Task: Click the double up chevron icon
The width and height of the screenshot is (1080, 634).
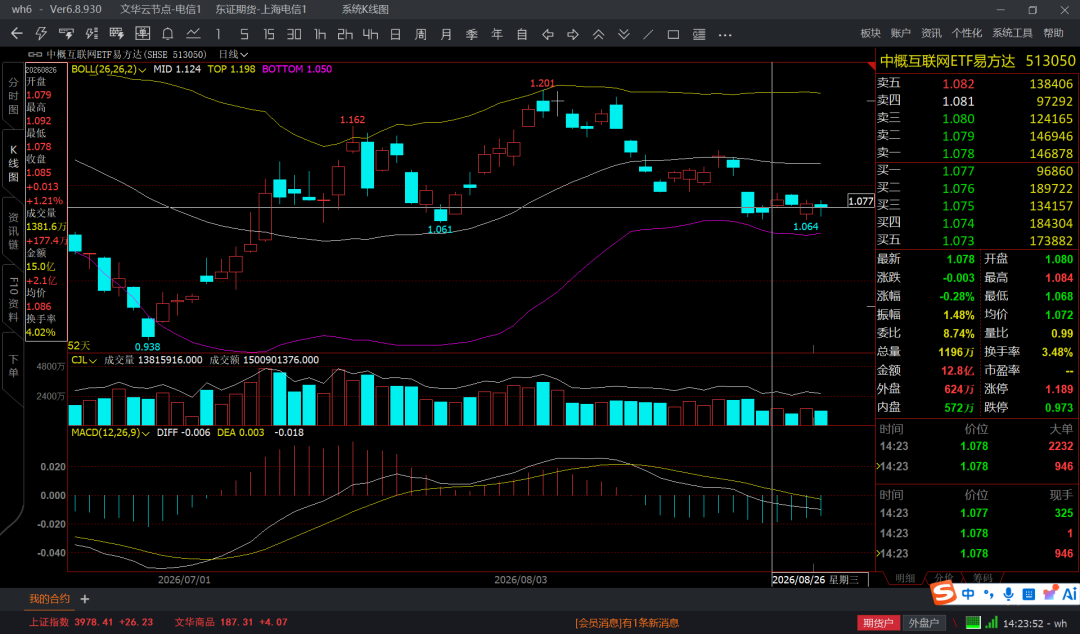Action: point(599,34)
